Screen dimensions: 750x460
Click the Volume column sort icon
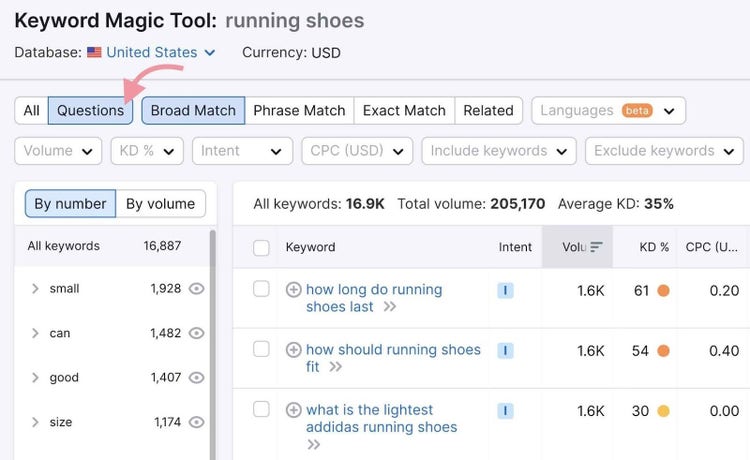[596, 247]
